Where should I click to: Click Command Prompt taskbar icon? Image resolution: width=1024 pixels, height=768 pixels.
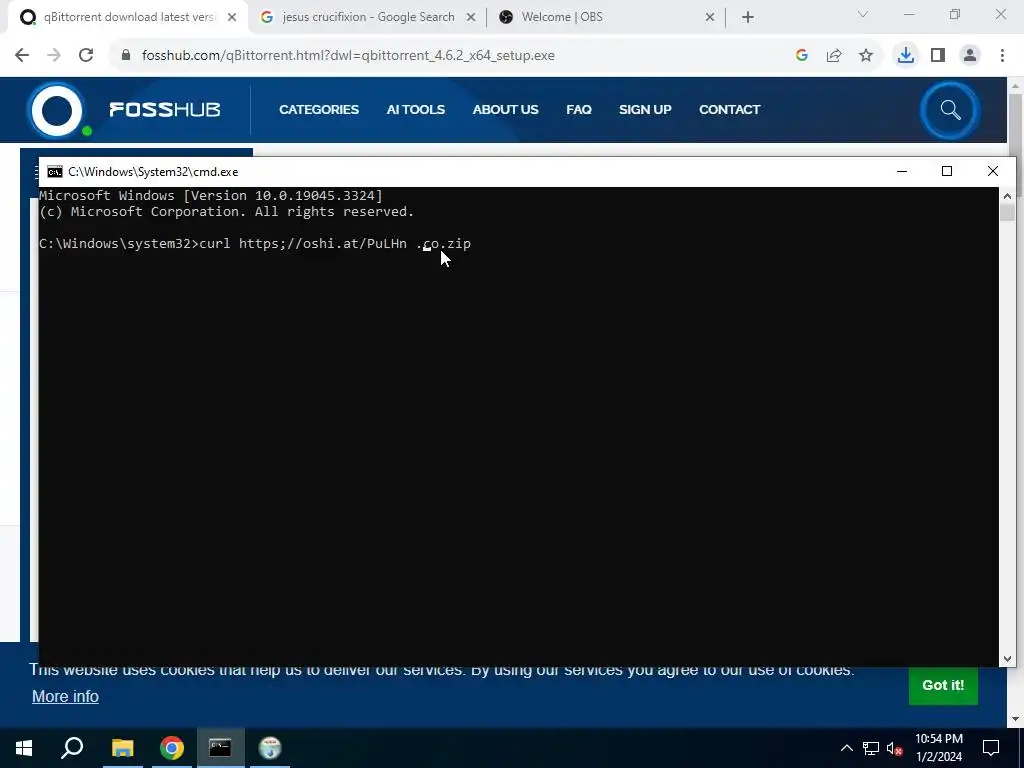click(x=220, y=748)
